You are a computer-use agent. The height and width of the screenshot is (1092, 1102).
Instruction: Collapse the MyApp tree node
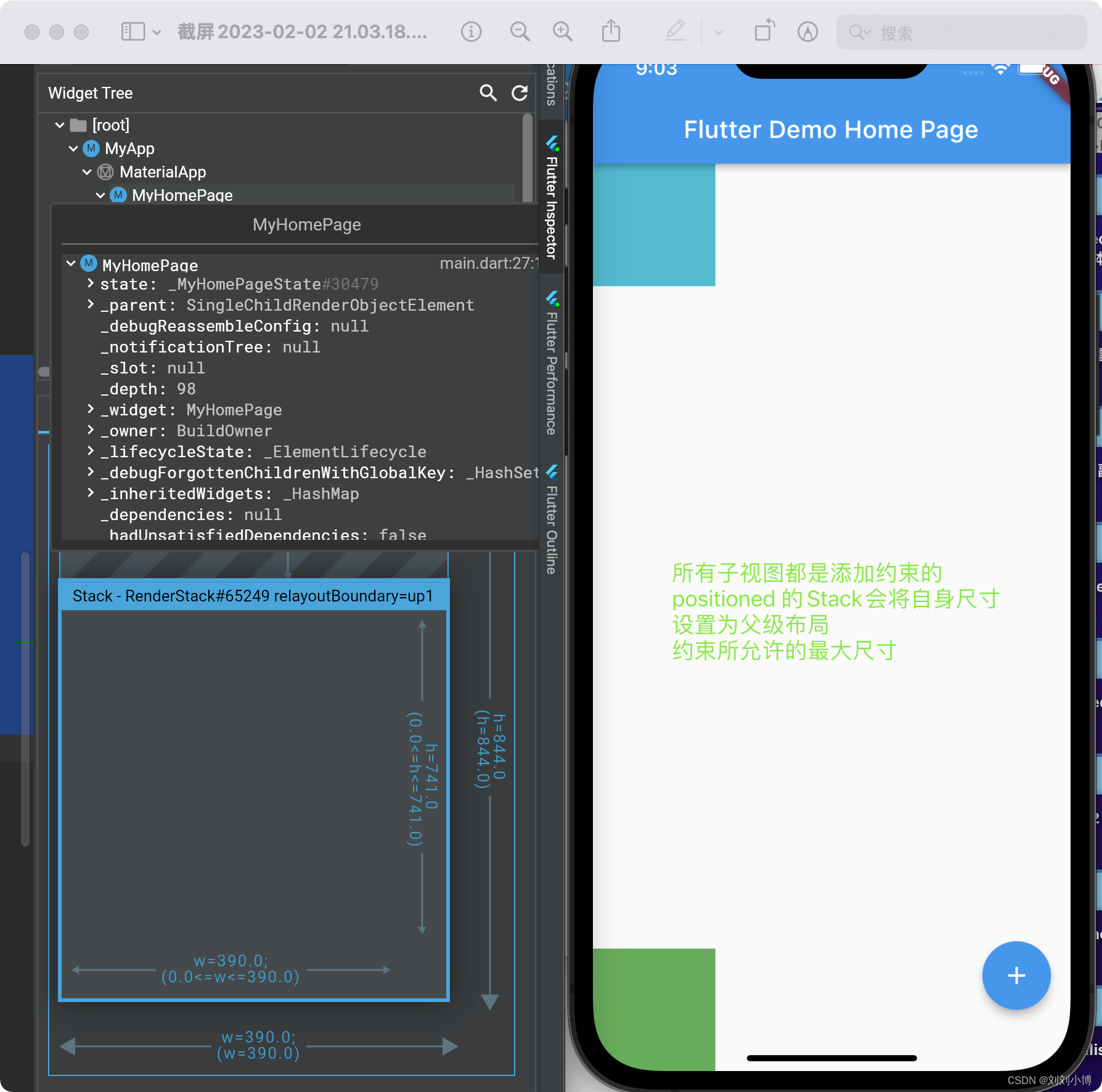coord(73,149)
